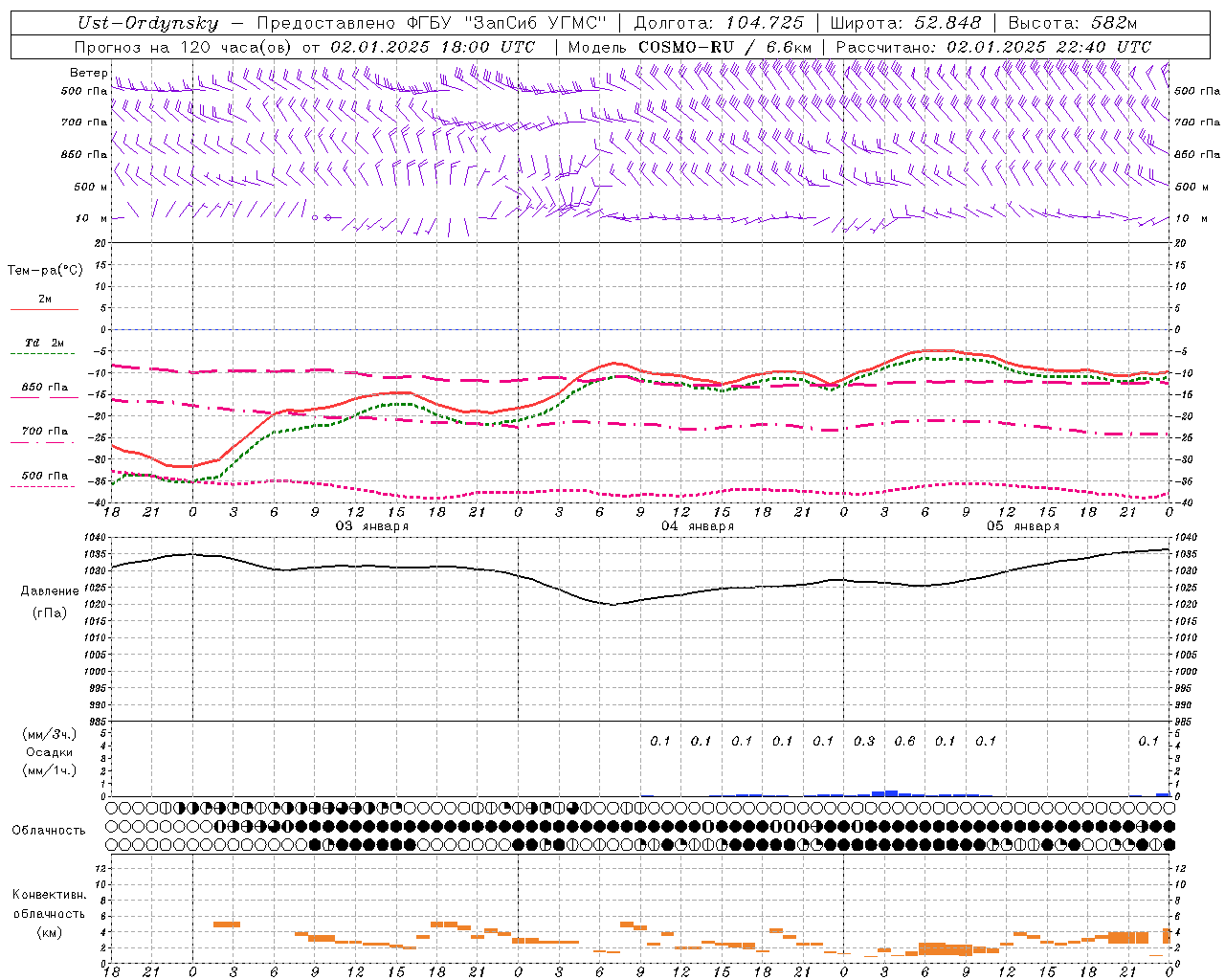1225x980 pixels.
Task: Click the '850 гПа' entry in the temperature legend
Action: pyautogui.click(x=45, y=388)
